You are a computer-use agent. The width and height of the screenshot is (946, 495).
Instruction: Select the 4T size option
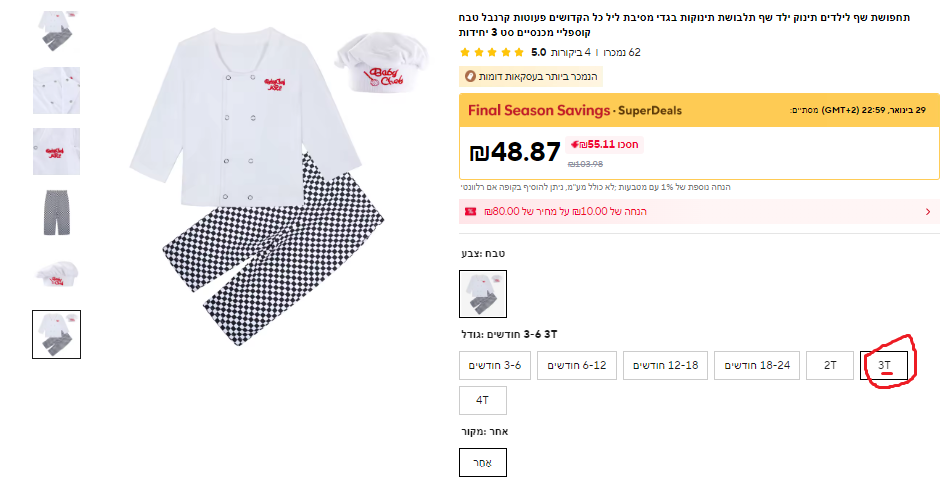coord(483,400)
